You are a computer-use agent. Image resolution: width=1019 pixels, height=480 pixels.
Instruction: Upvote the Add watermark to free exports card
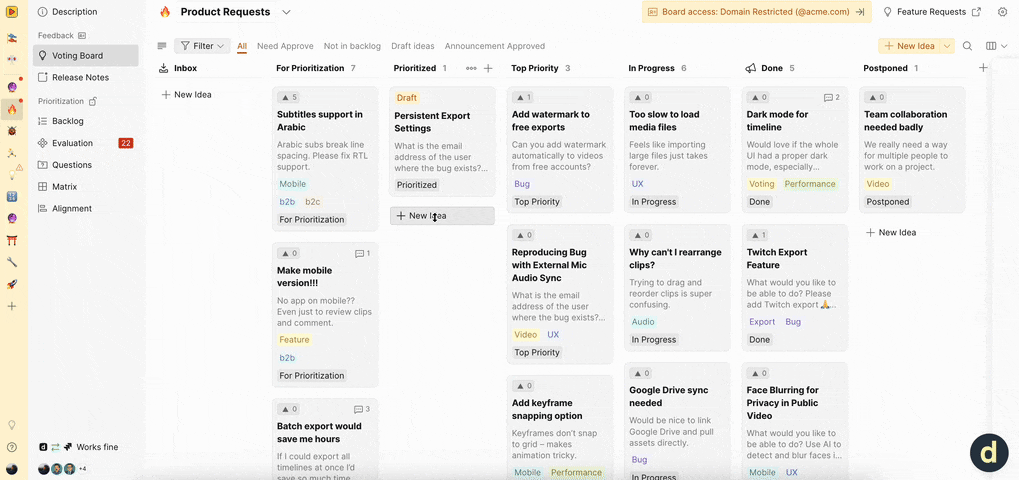pos(522,98)
